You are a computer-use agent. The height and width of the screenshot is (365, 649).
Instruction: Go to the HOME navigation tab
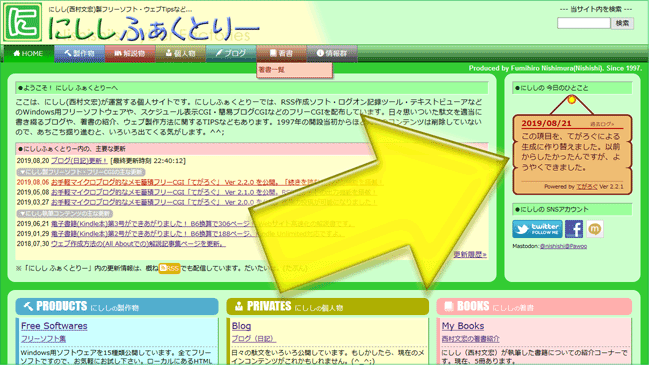[x=29, y=53]
